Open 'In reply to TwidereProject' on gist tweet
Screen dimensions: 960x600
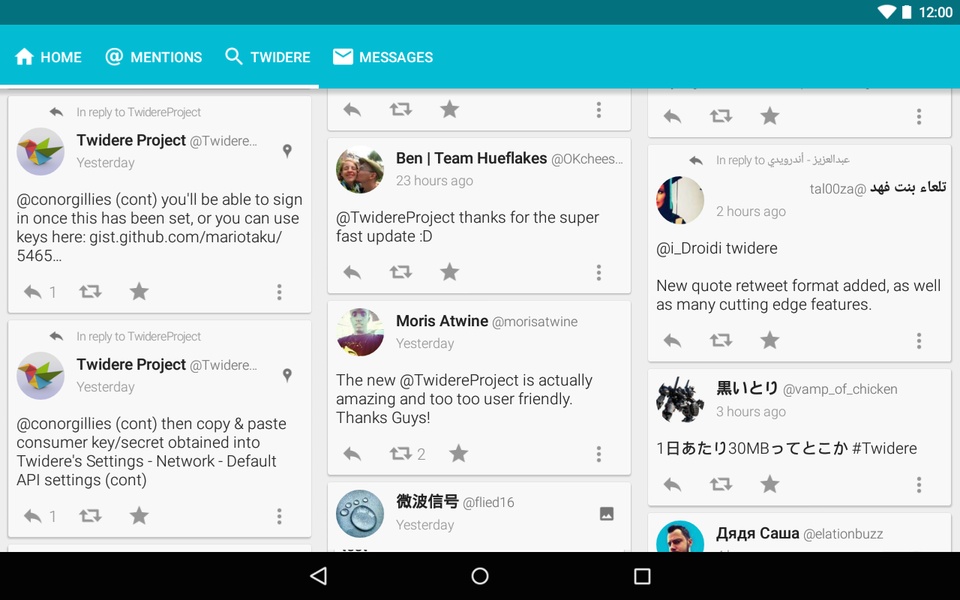point(138,112)
